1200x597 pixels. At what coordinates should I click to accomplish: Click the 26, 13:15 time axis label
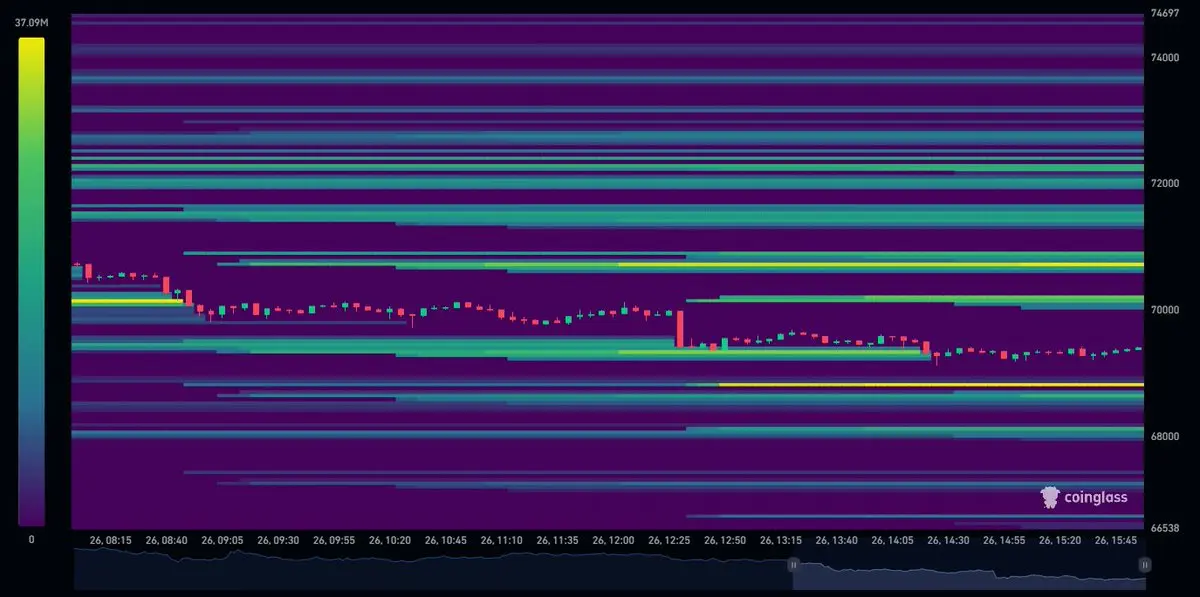(x=781, y=540)
